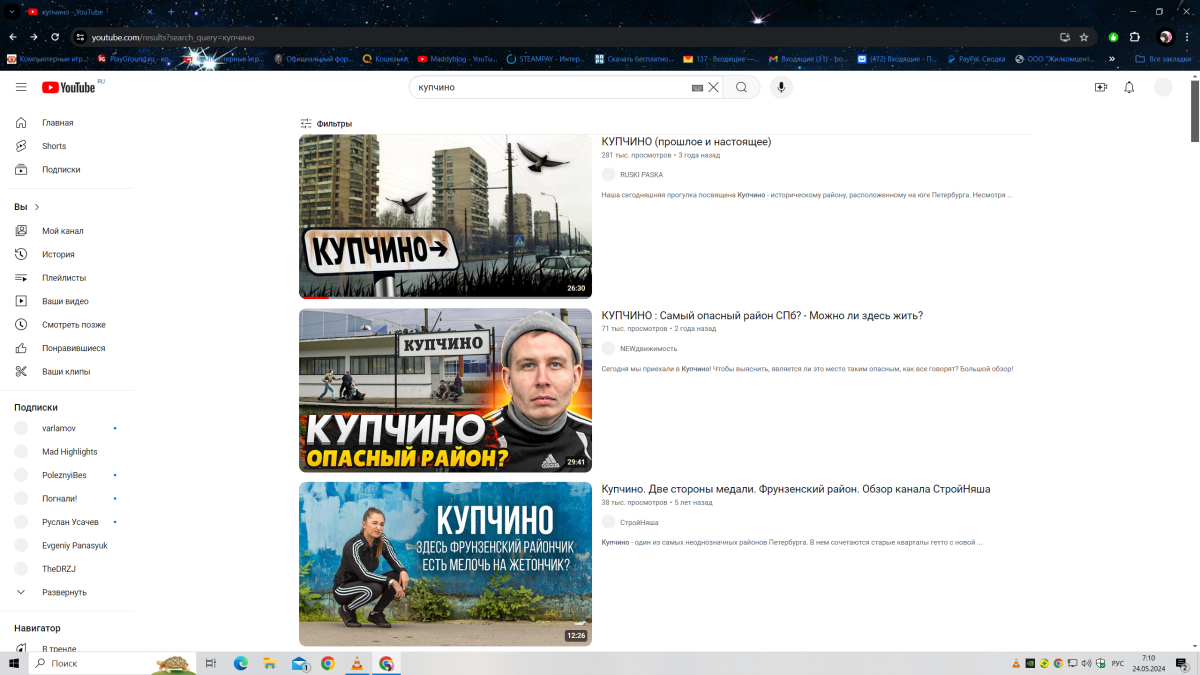
Task: Click the search magnifier button
Action: [x=741, y=88]
